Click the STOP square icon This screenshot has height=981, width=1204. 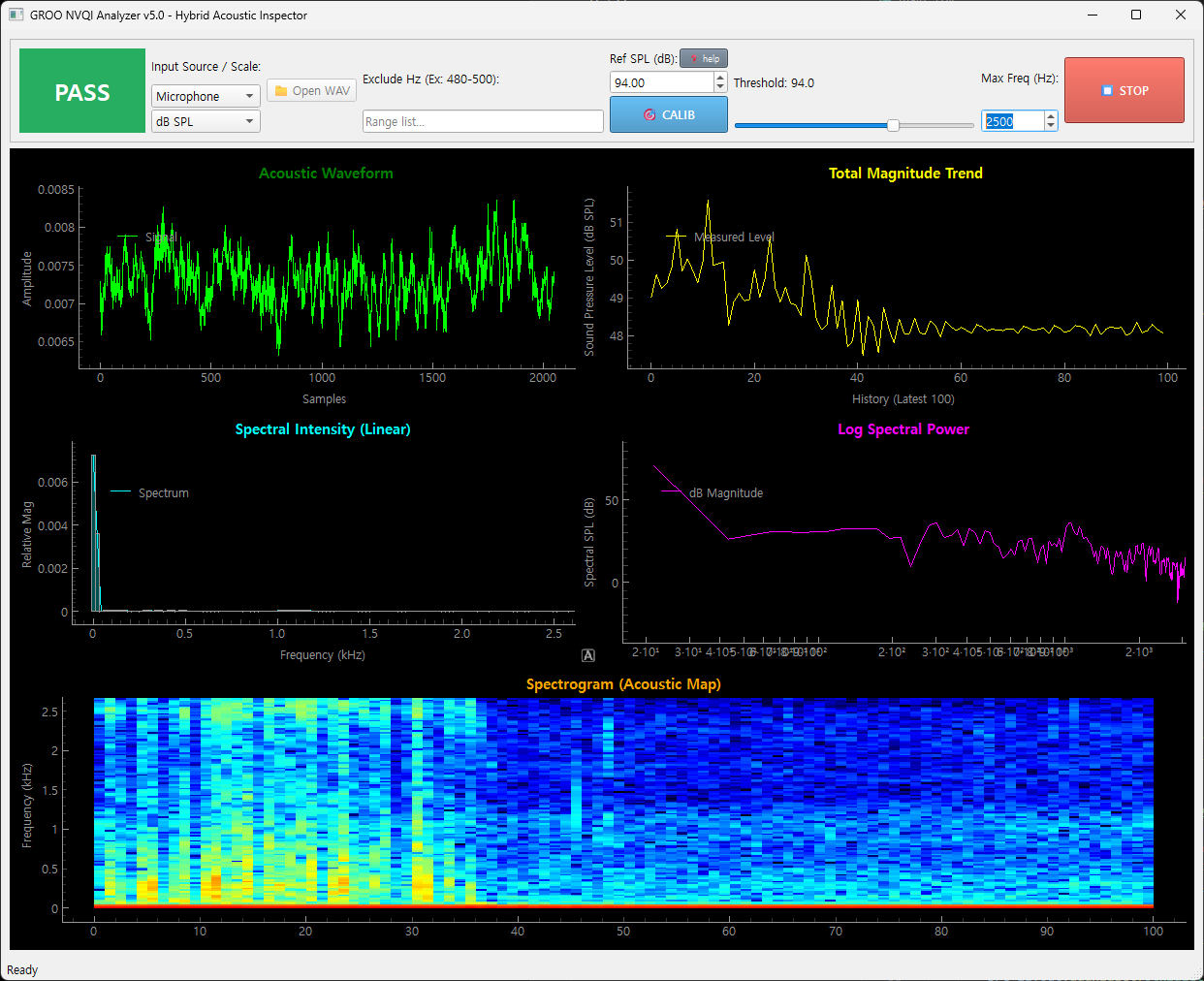click(1105, 90)
